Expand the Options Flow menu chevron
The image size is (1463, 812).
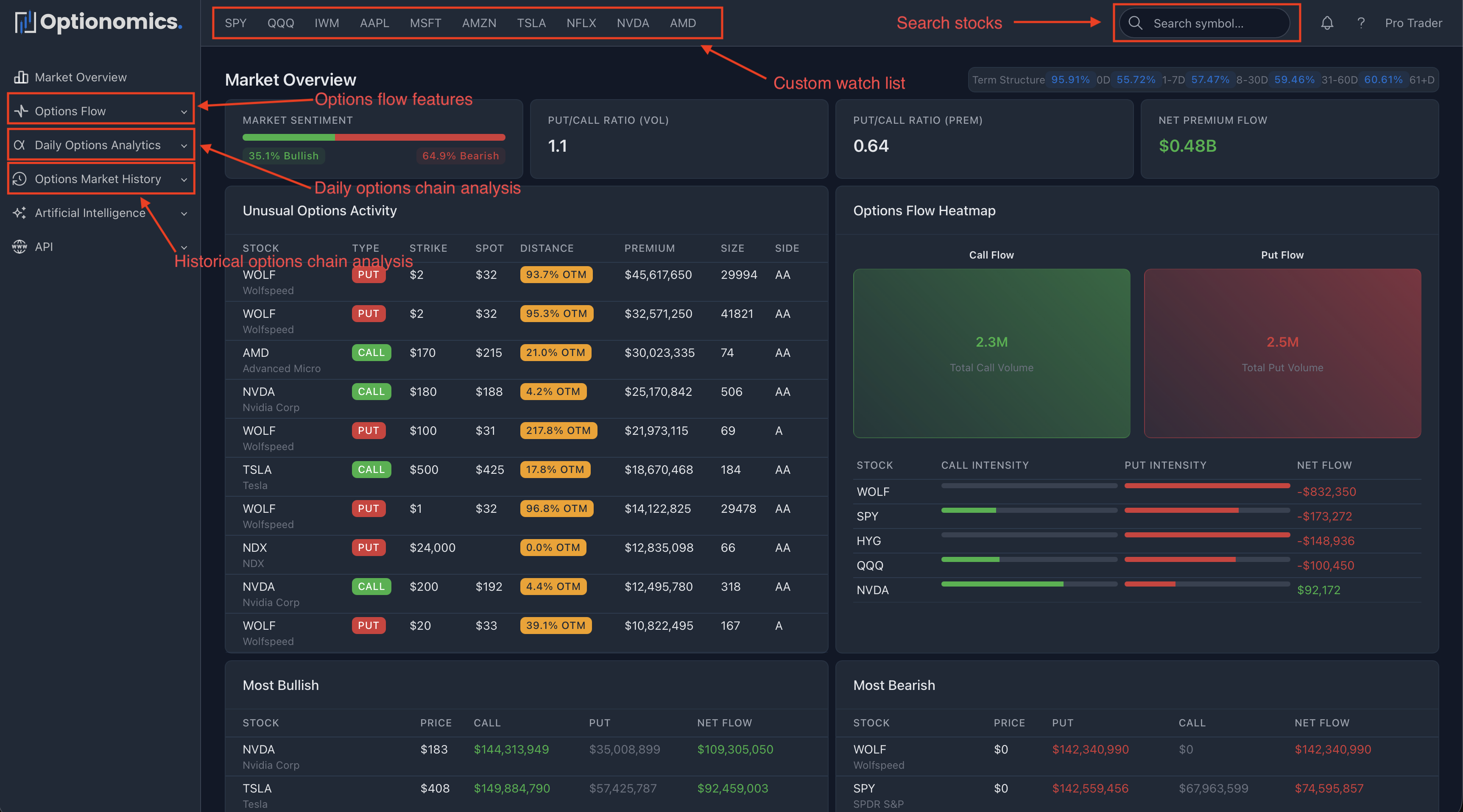pyautogui.click(x=184, y=112)
